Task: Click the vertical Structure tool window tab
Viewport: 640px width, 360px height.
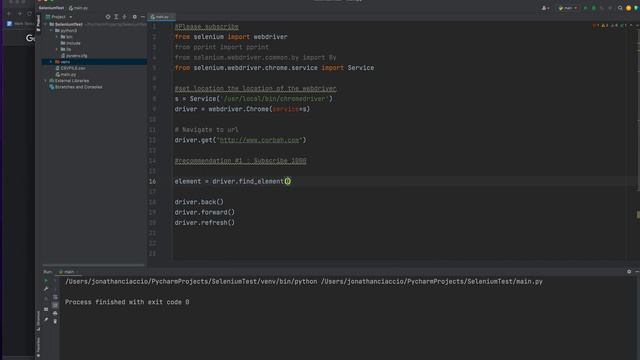Action: (x=38, y=320)
